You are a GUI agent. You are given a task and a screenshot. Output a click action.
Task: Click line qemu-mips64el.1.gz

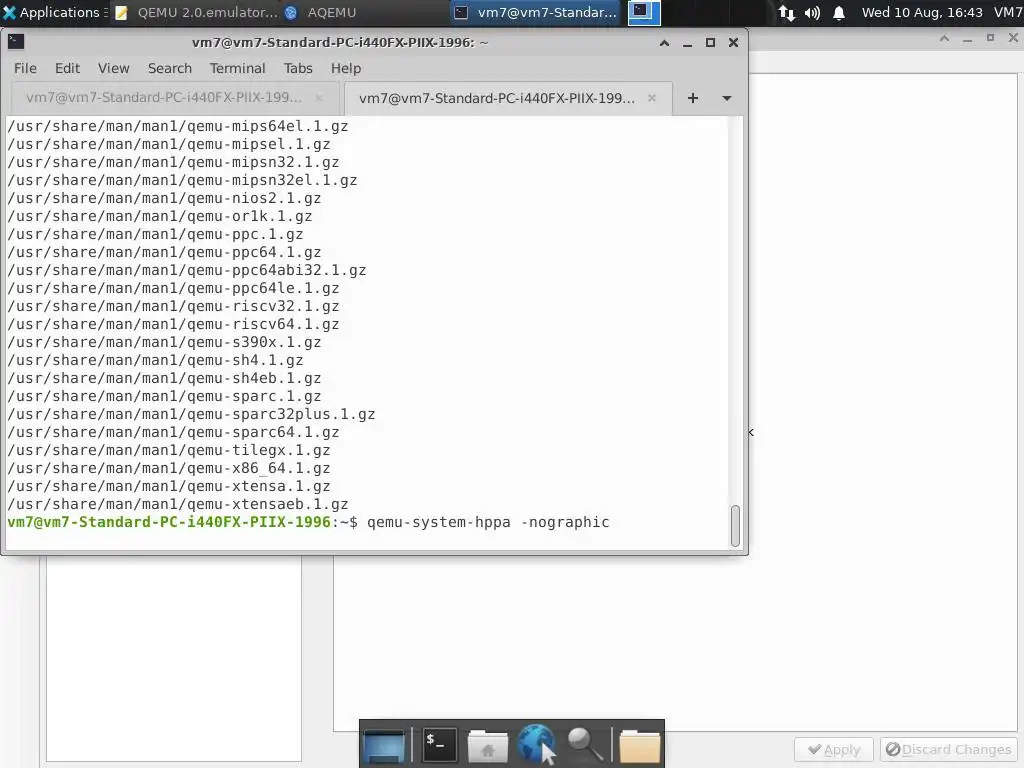(178, 126)
